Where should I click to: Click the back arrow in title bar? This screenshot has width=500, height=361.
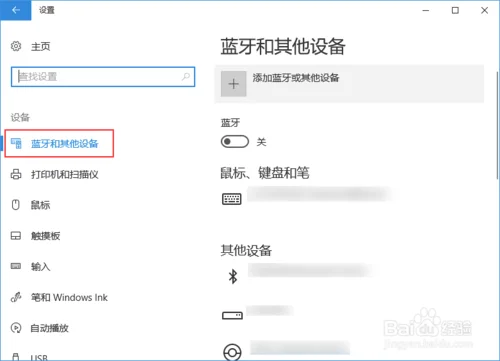(x=15, y=10)
